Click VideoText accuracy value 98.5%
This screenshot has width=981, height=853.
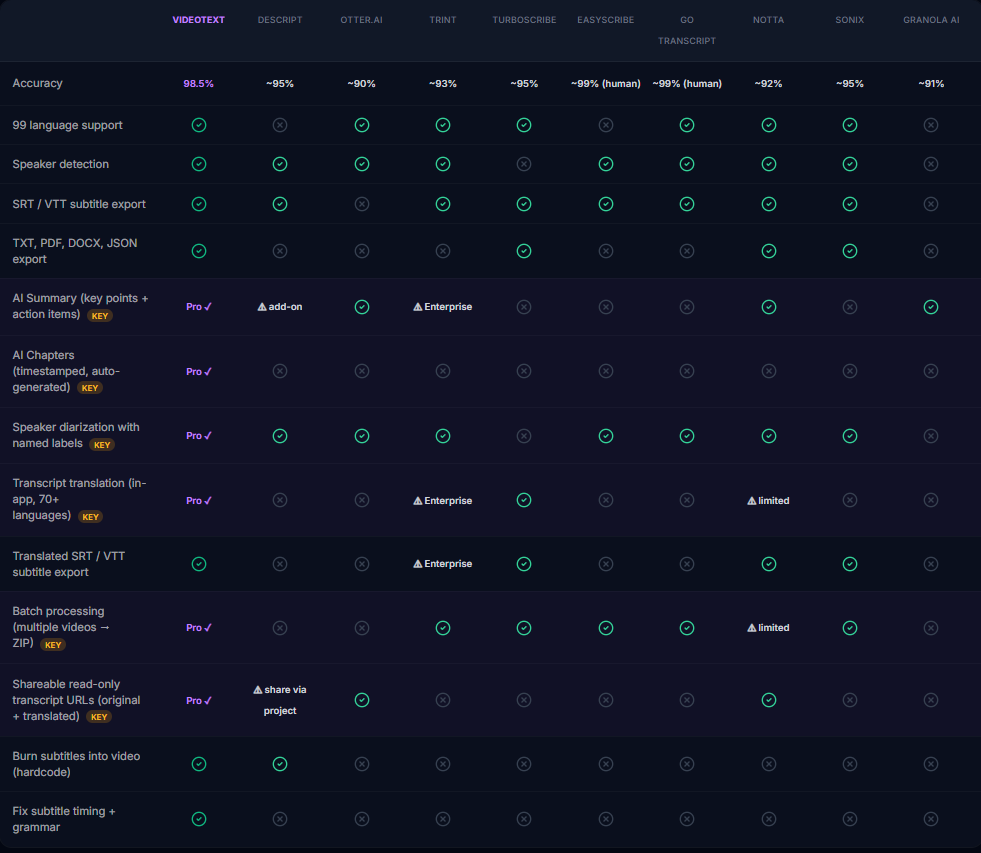click(199, 83)
